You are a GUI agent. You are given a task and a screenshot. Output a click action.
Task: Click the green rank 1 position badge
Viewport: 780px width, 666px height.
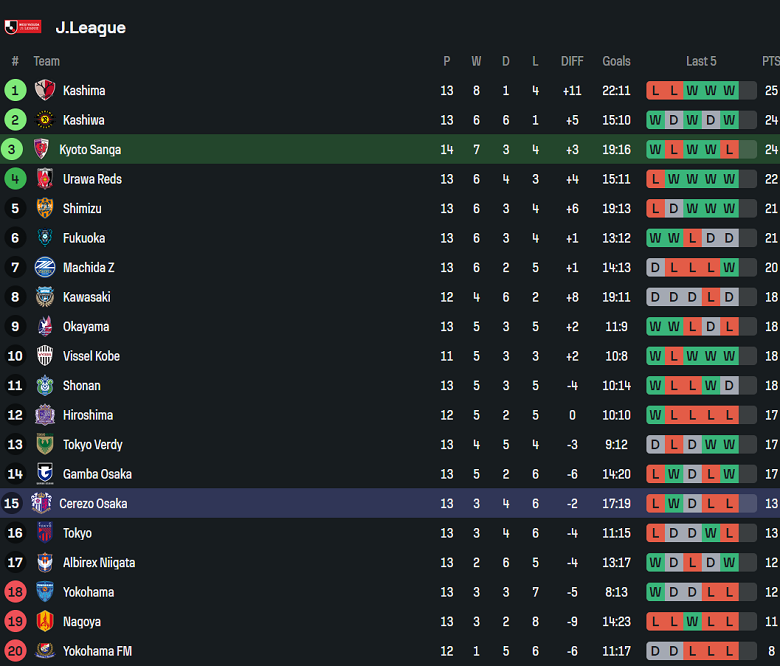pyautogui.click(x=15, y=90)
